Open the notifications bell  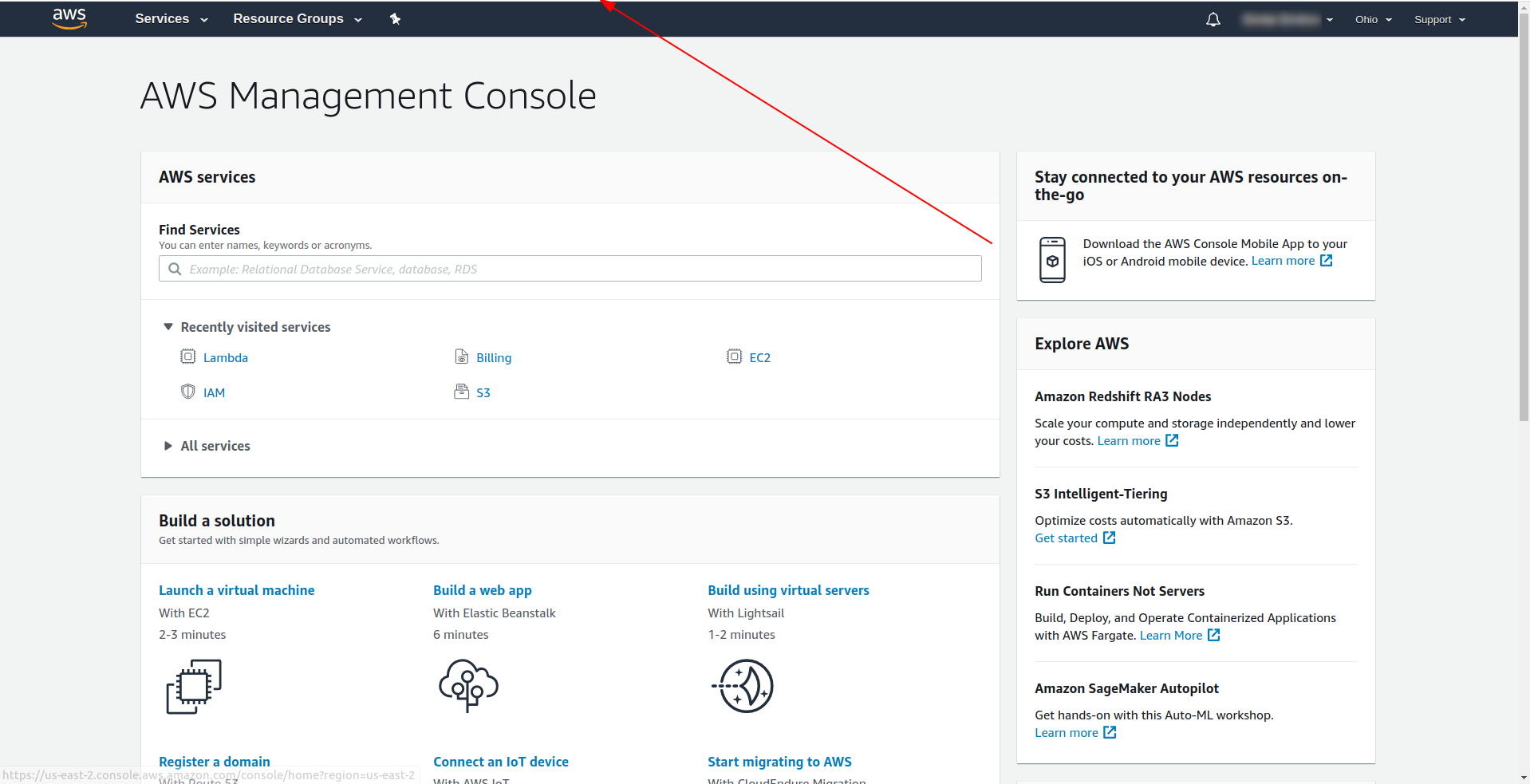(x=1213, y=20)
